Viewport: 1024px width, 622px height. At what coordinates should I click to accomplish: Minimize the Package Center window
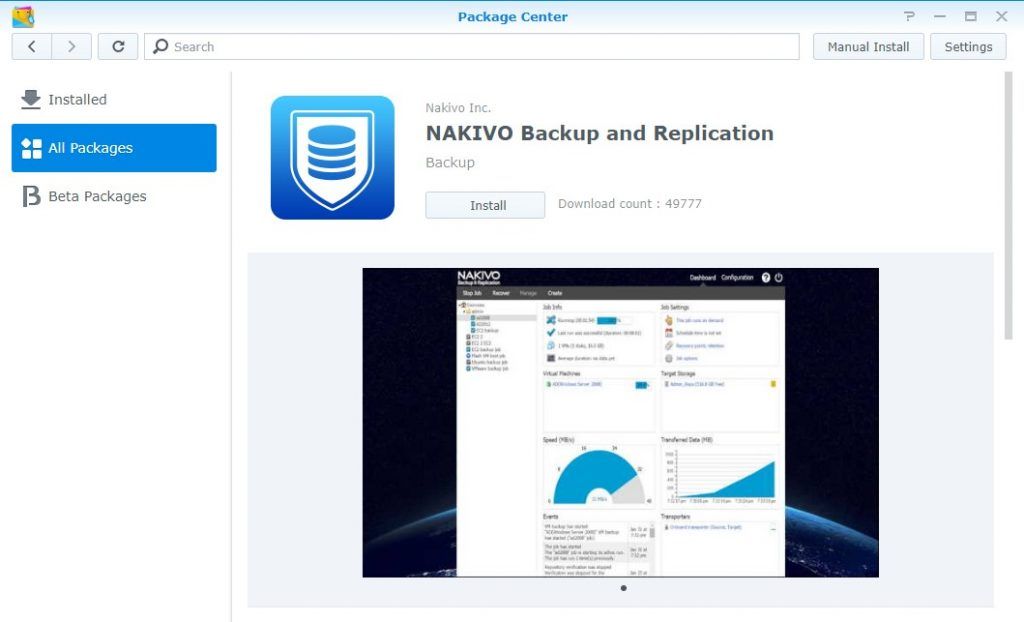[940, 16]
